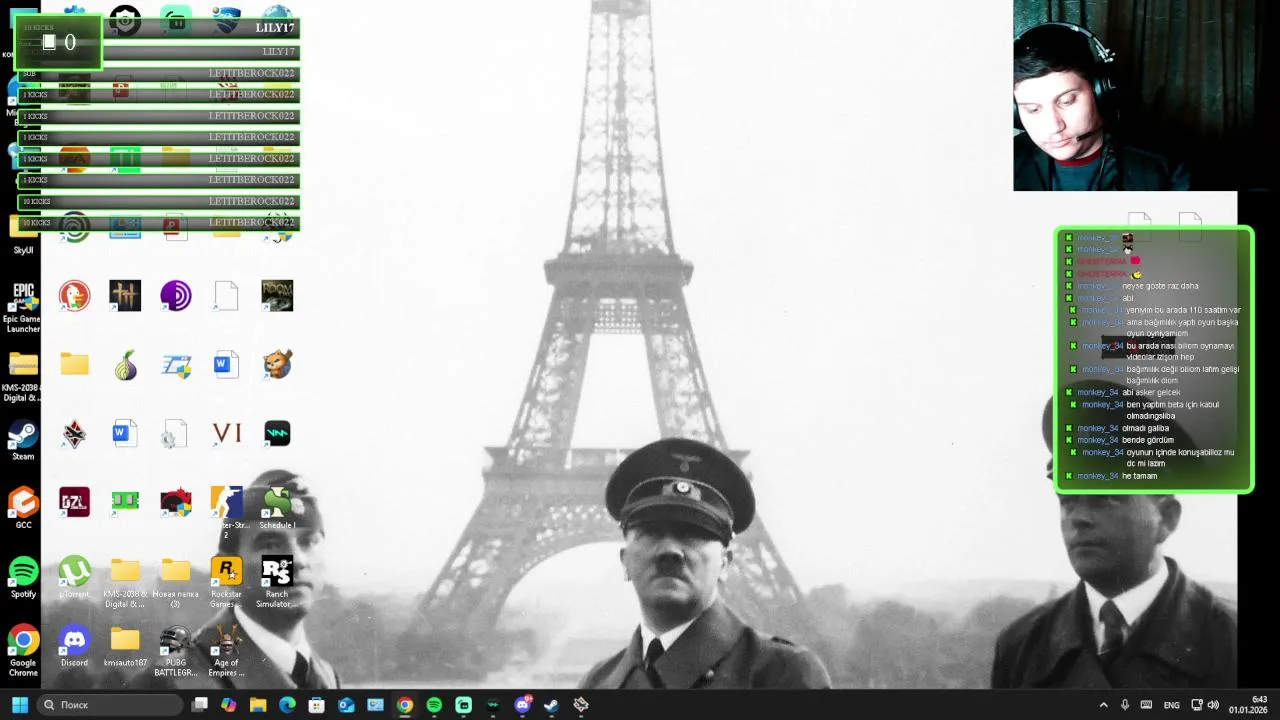Open the Spotify desktop shortcut
The width and height of the screenshot is (1280, 720).
point(23,578)
